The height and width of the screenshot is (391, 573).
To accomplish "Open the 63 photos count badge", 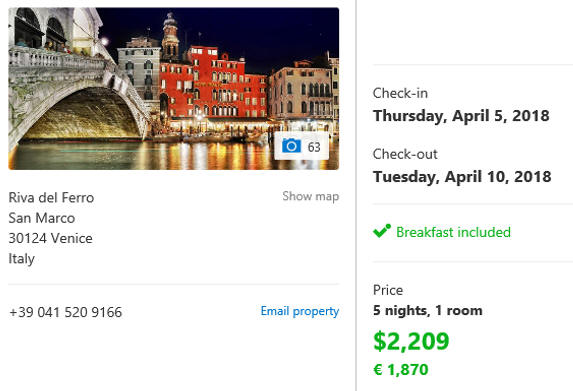I will pos(301,146).
